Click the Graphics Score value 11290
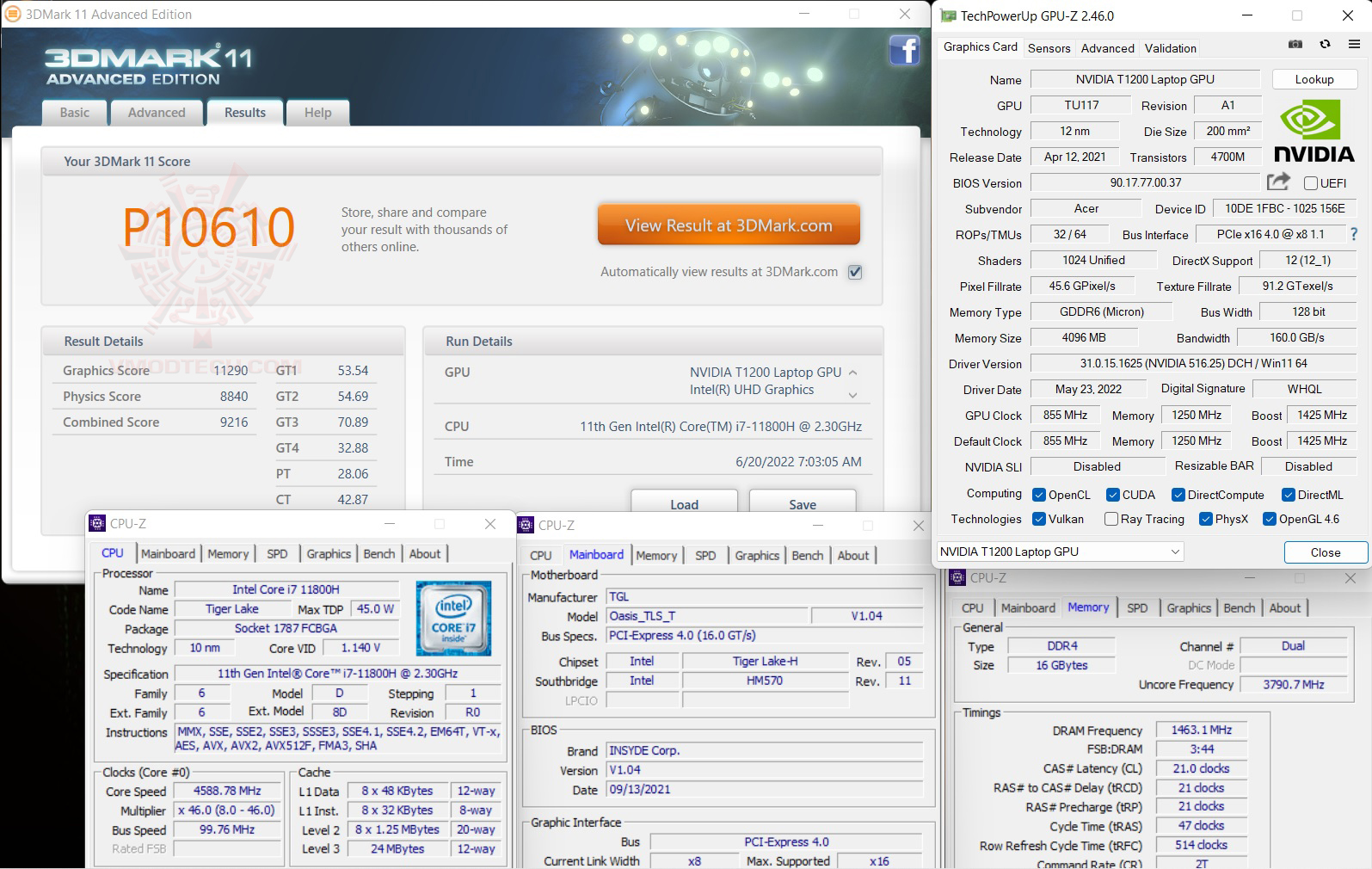Viewport: 1372px width, 869px height. [x=231, y=371]
